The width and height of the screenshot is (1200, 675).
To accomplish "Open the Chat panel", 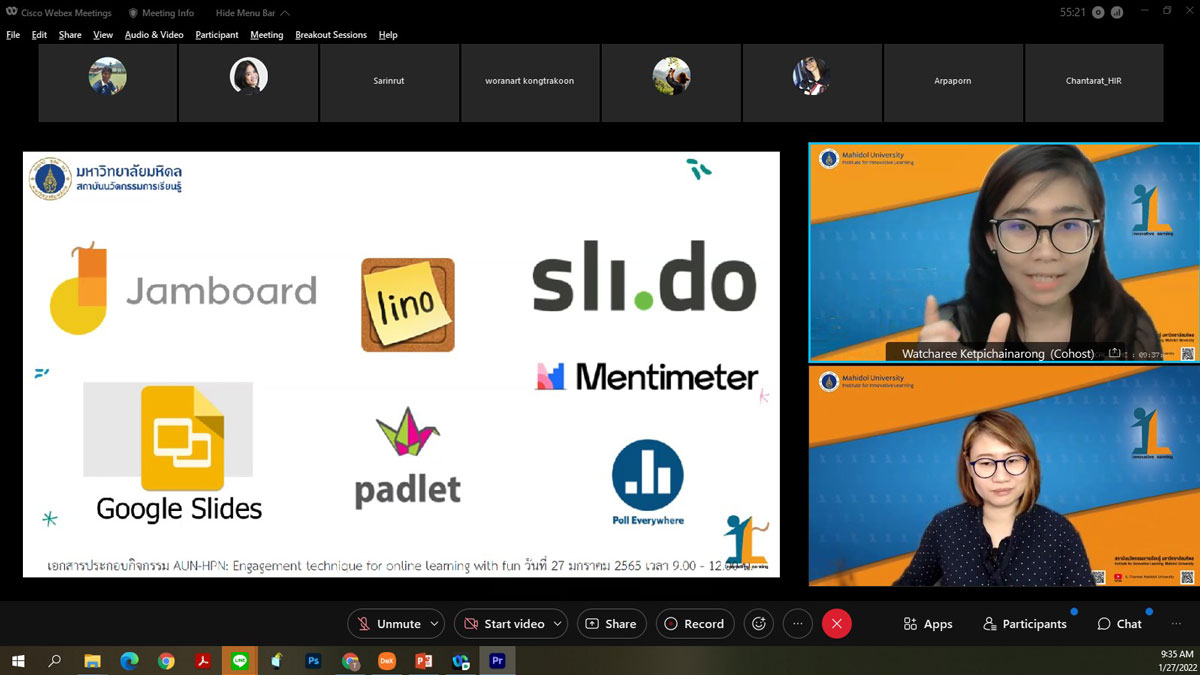I will [1119, 624].
